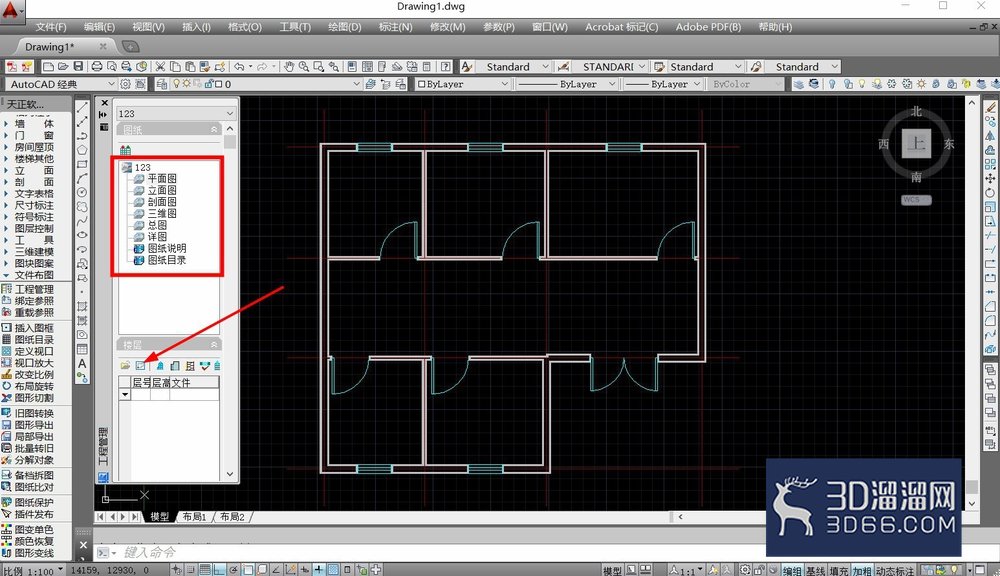Toggle the 动态标注 status bar button
Screen dimensions: 1000x576
point(894,571)
